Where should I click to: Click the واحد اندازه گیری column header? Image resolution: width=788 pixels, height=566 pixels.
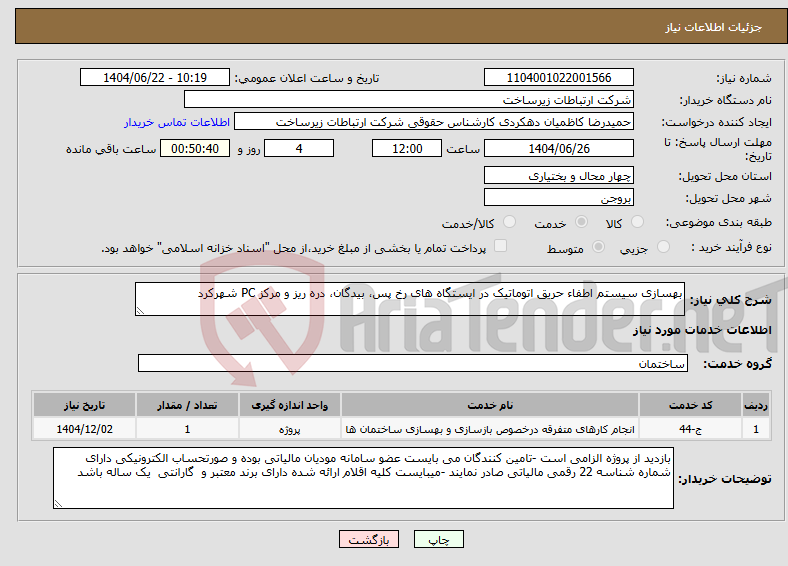pos(290,405)
